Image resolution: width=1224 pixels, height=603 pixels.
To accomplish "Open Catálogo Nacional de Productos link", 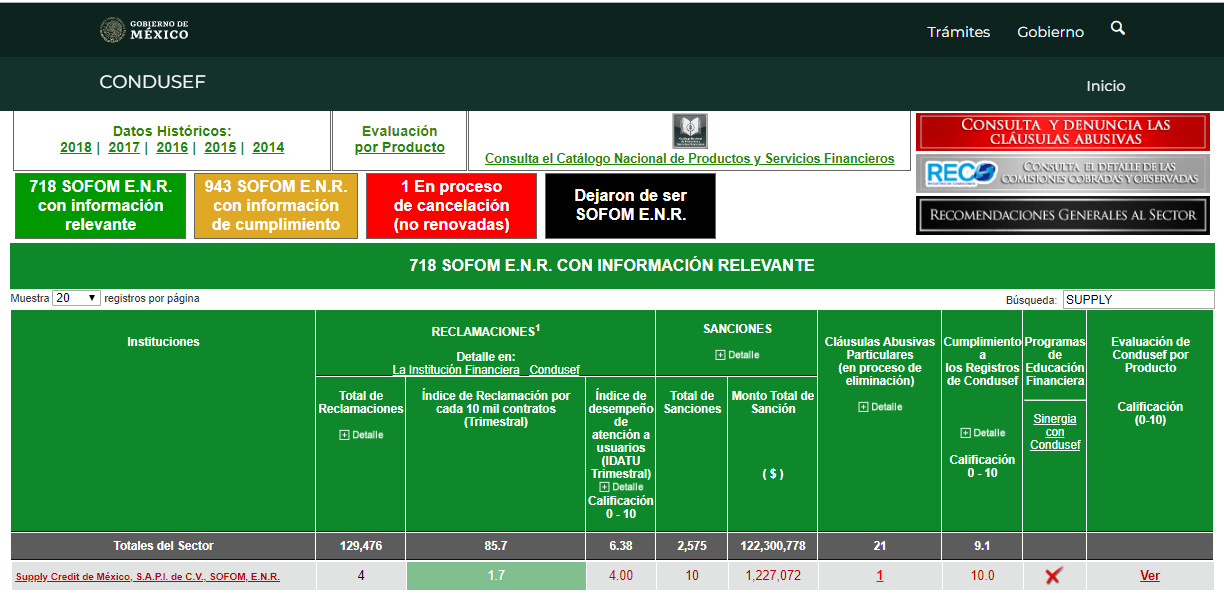I will click(x=690, y=159).
